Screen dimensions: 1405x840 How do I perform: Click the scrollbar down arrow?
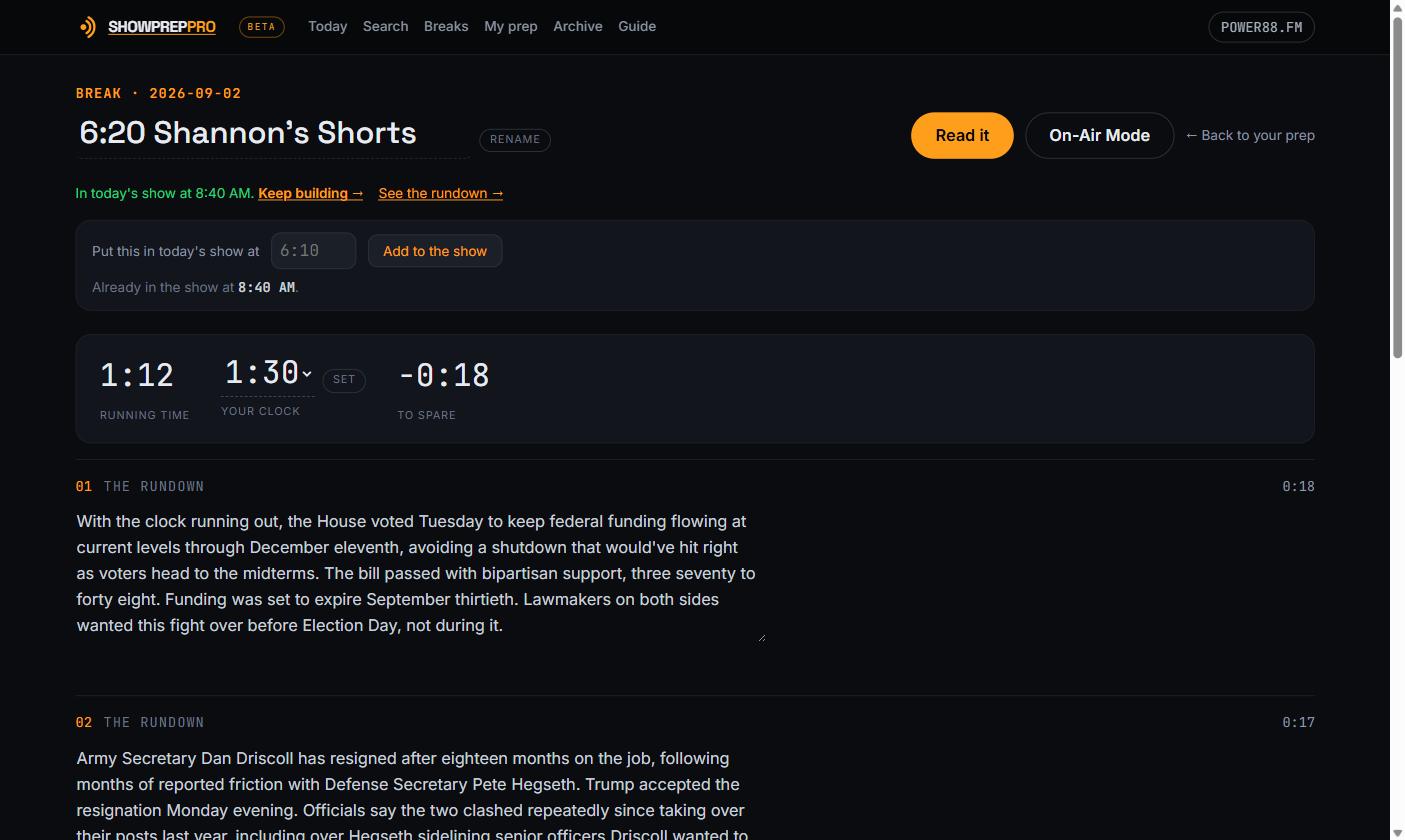click(x=1397, y=832)
